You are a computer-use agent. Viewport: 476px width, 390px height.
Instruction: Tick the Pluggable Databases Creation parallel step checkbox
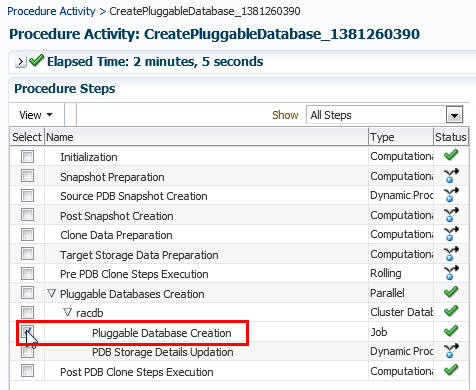27,293
